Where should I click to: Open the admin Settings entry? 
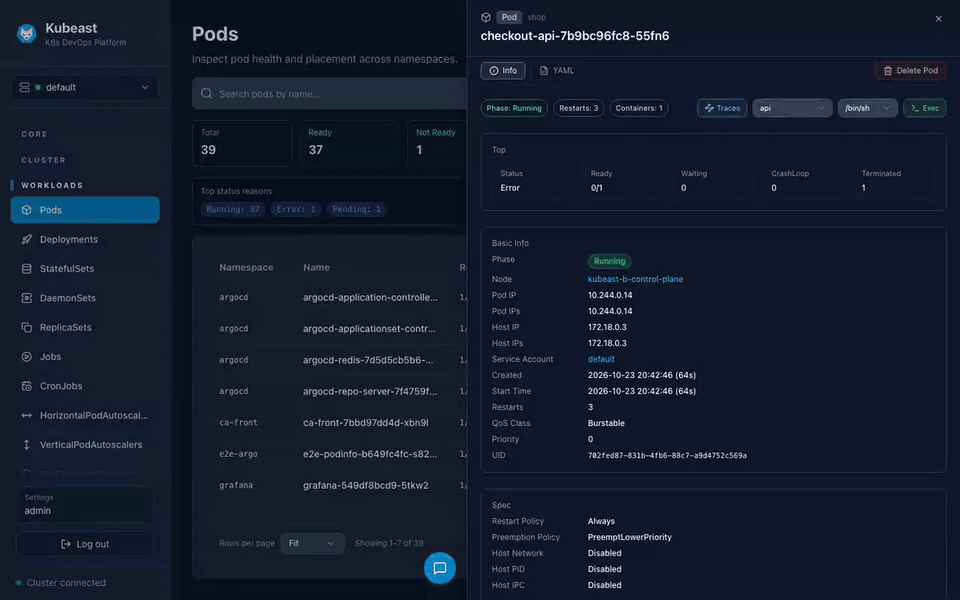point(85,505)
